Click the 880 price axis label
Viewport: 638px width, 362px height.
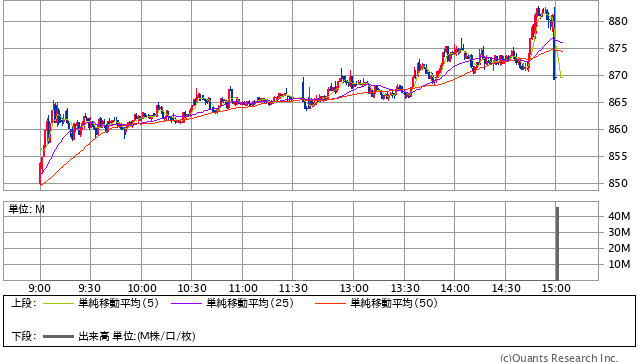[x=618, y=21]
